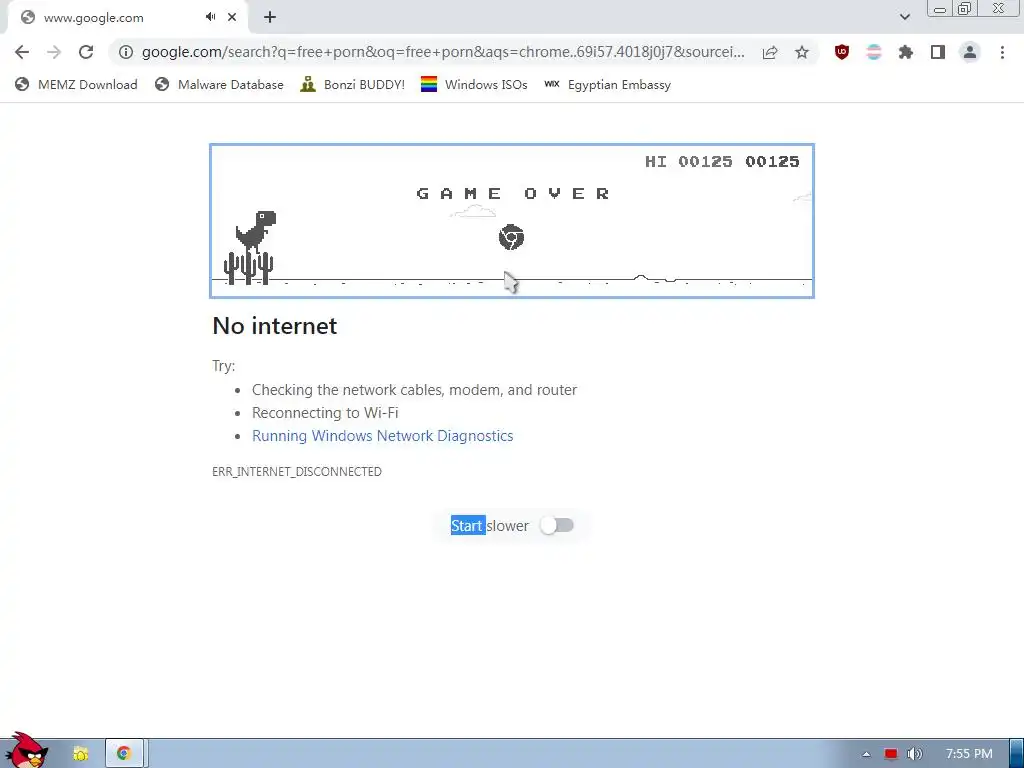
Task: View site information icon in address bar
Action: (126, 52)
